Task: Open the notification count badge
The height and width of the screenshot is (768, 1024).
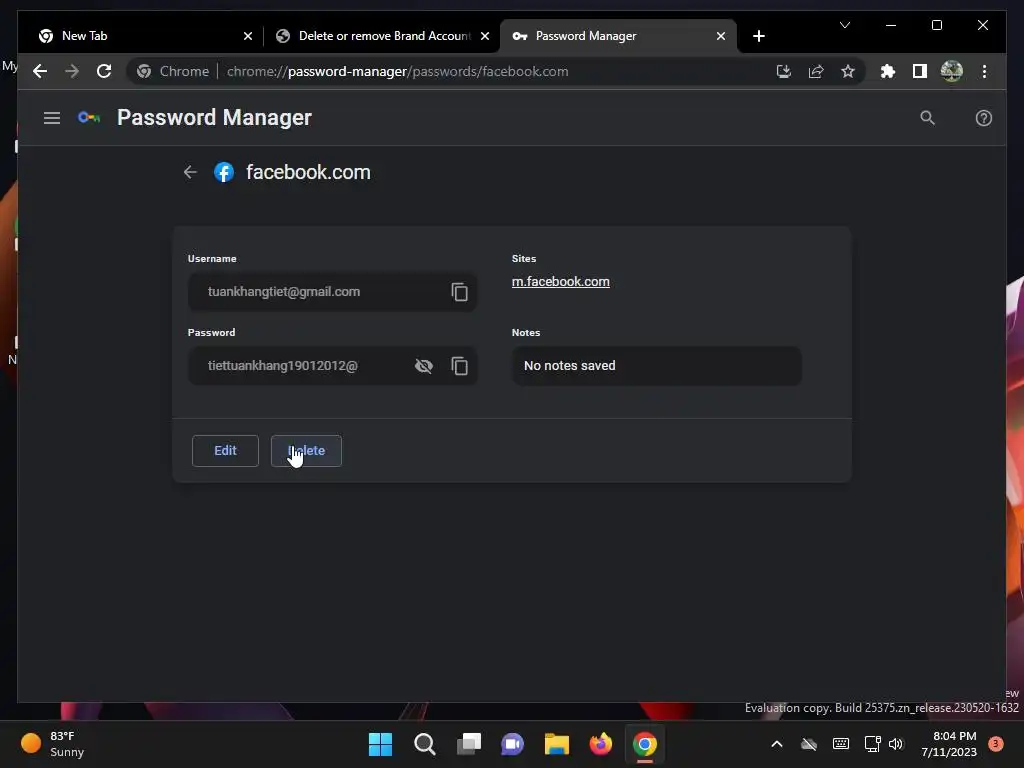Action: (996, 743)
